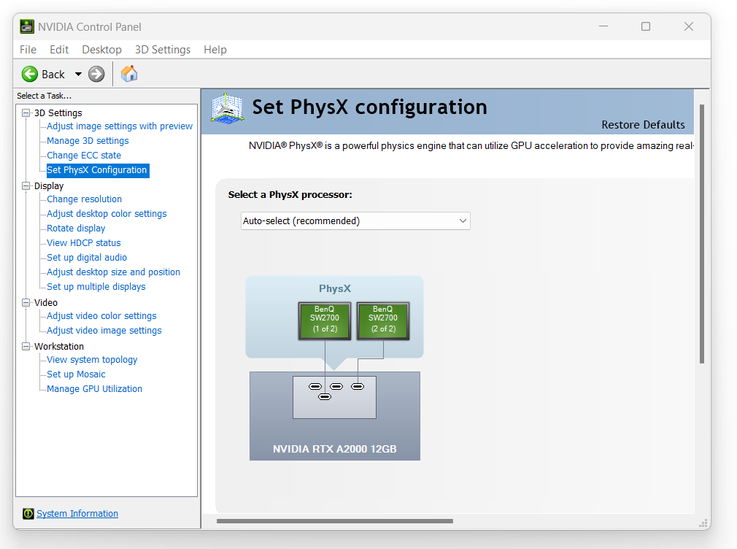Open the Help menu
Image resolution: width=737 pixels, height=549 pixels.
click(215, 49)
